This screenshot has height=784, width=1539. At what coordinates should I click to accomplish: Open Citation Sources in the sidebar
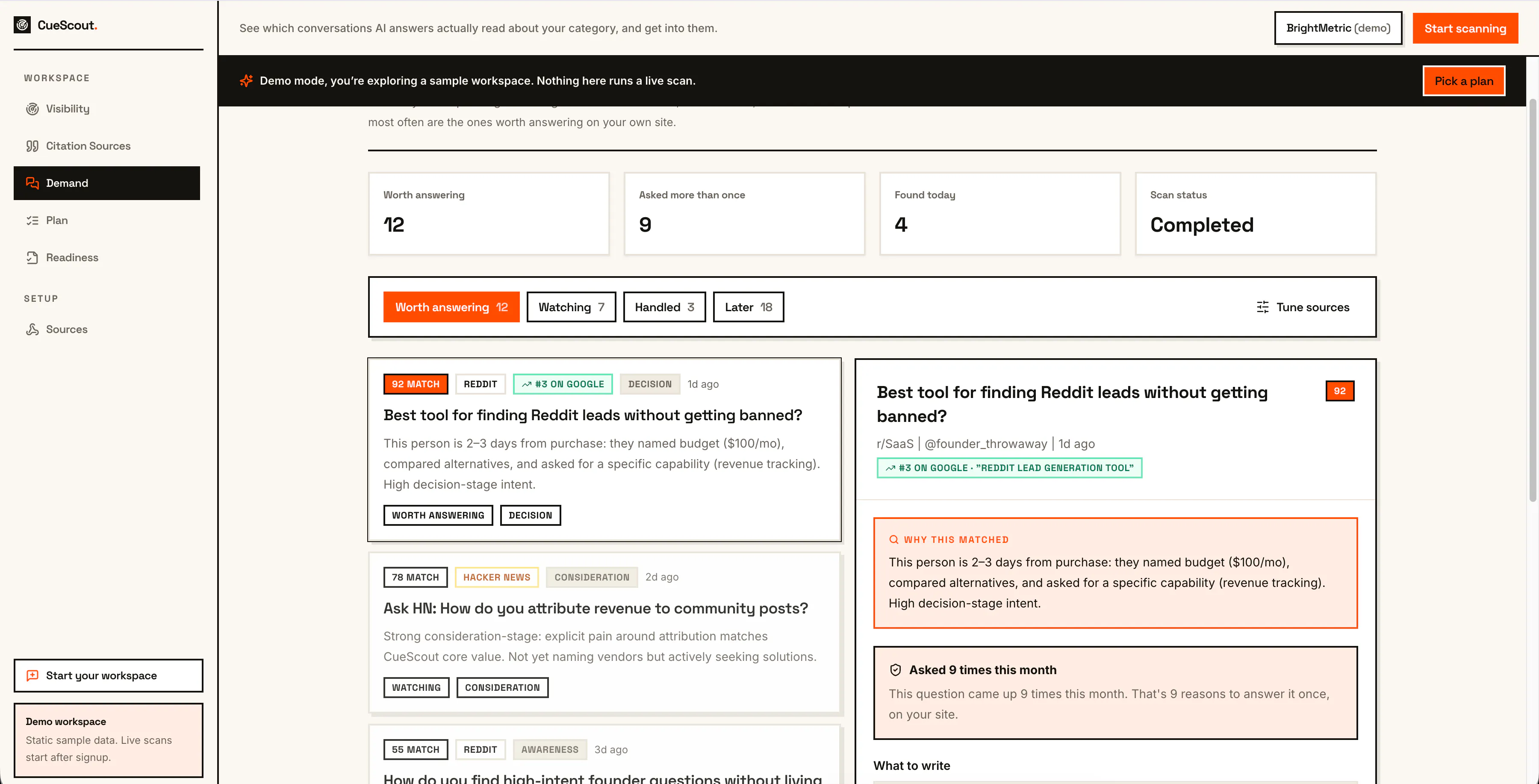107,146
